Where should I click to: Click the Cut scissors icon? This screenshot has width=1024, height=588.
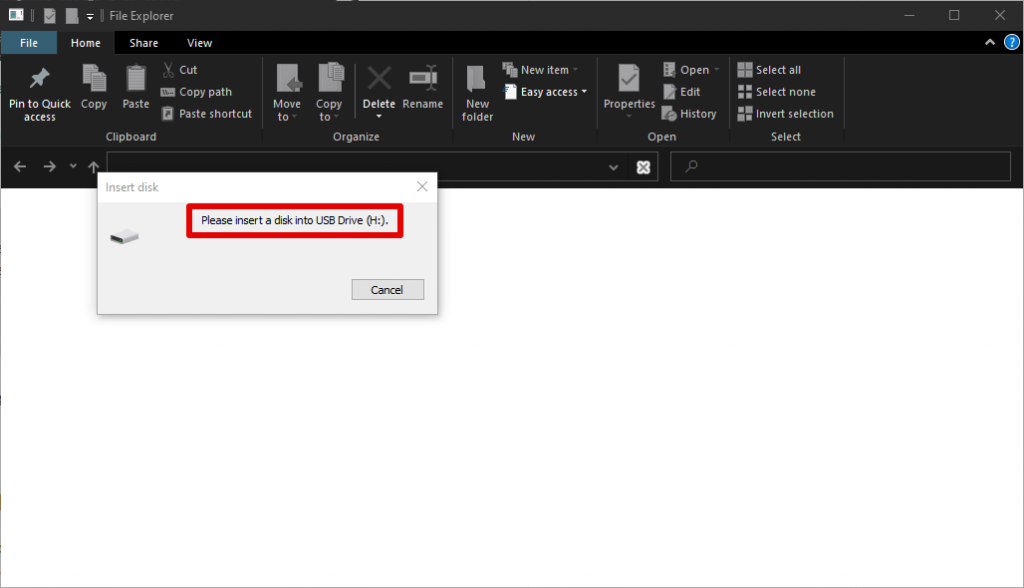(x=170, y=69)
